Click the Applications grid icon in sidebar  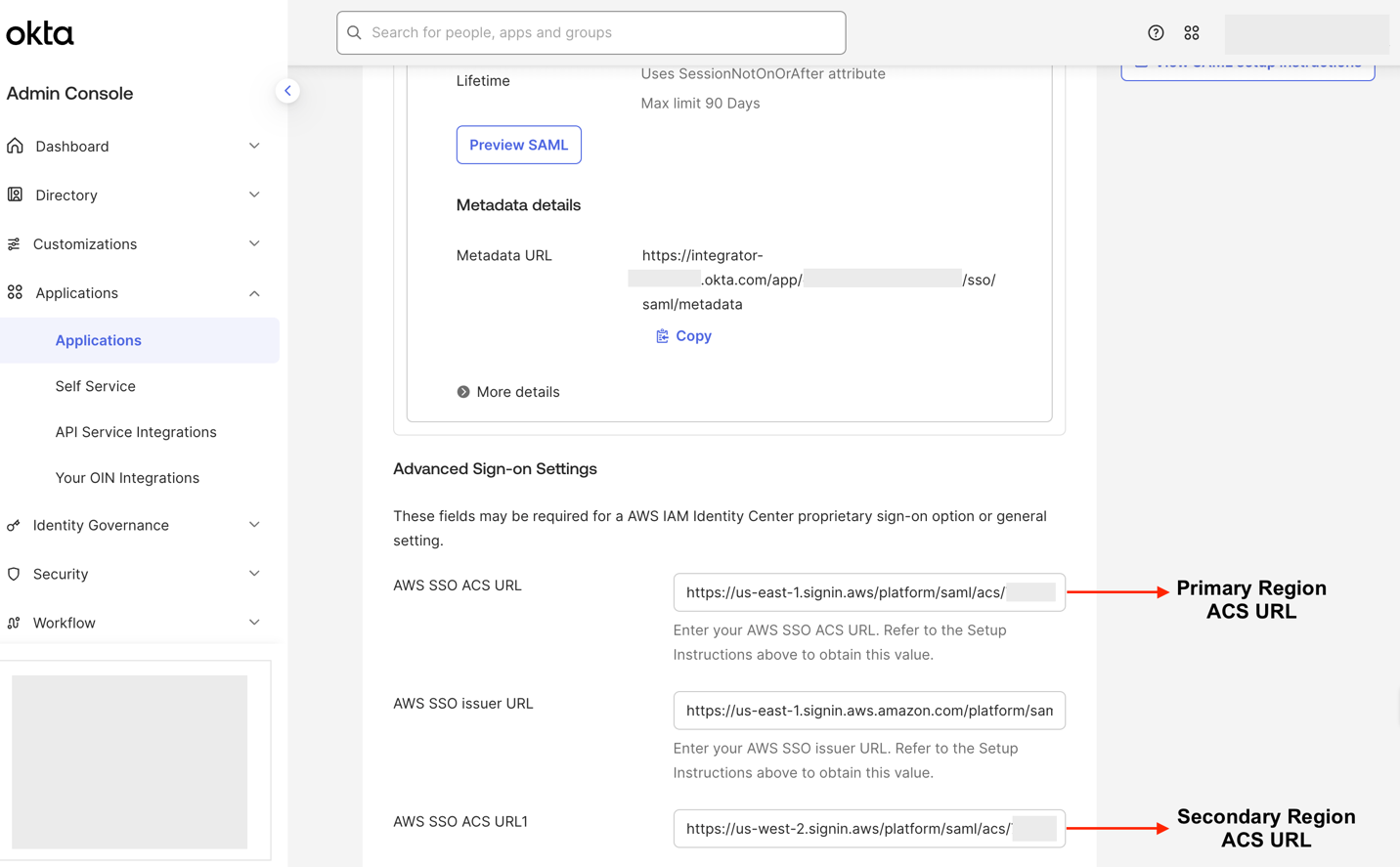pos(15,292)
